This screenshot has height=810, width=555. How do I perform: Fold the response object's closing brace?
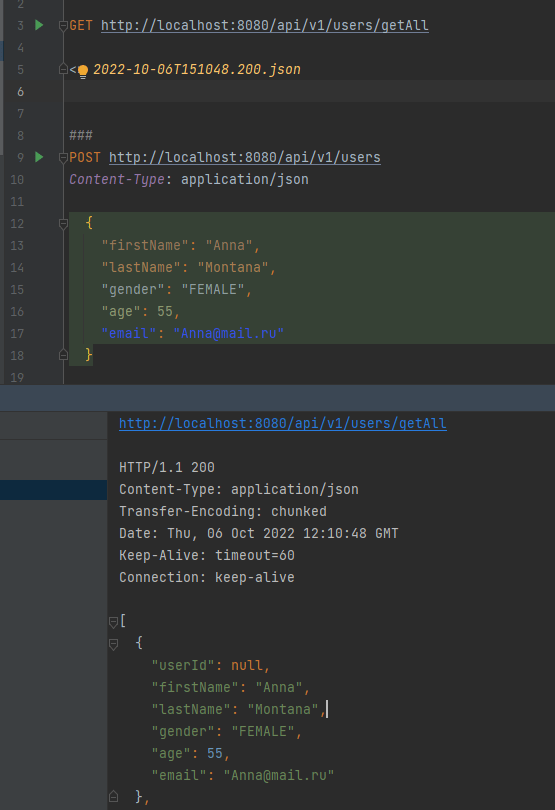tap(113, 797)
